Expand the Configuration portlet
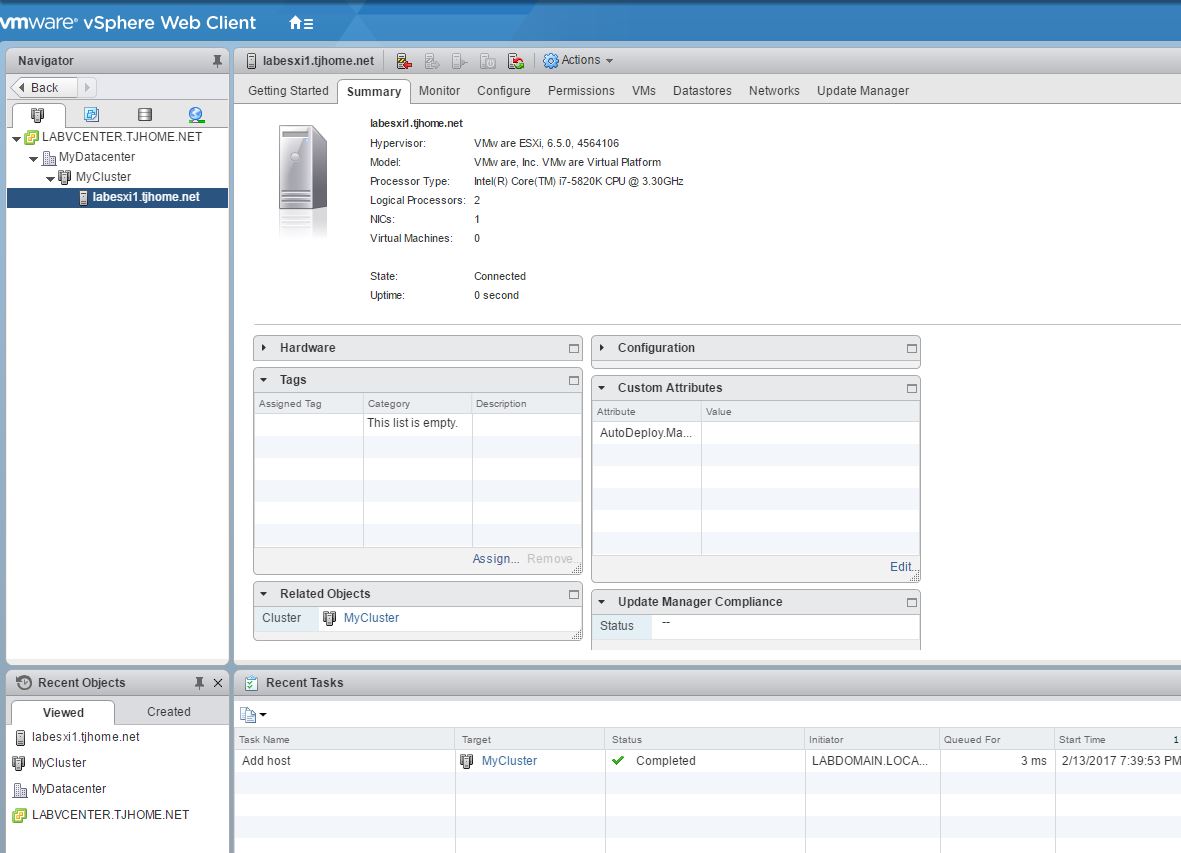 [x=601, y=348]
